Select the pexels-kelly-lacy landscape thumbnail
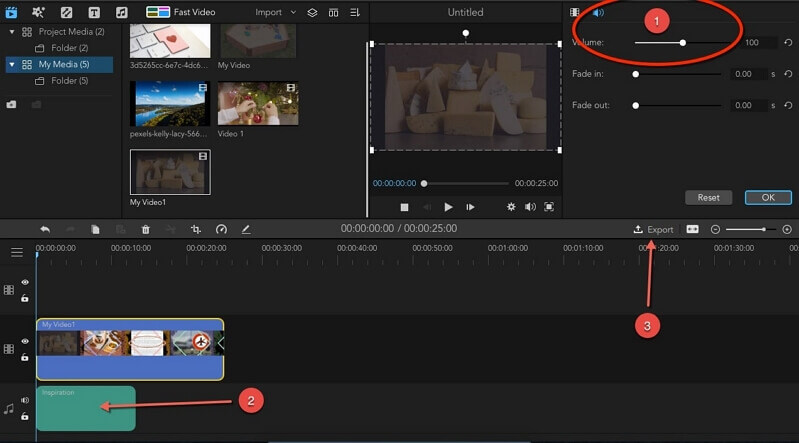This screenshot has width=799, height=443. (170, 103)
